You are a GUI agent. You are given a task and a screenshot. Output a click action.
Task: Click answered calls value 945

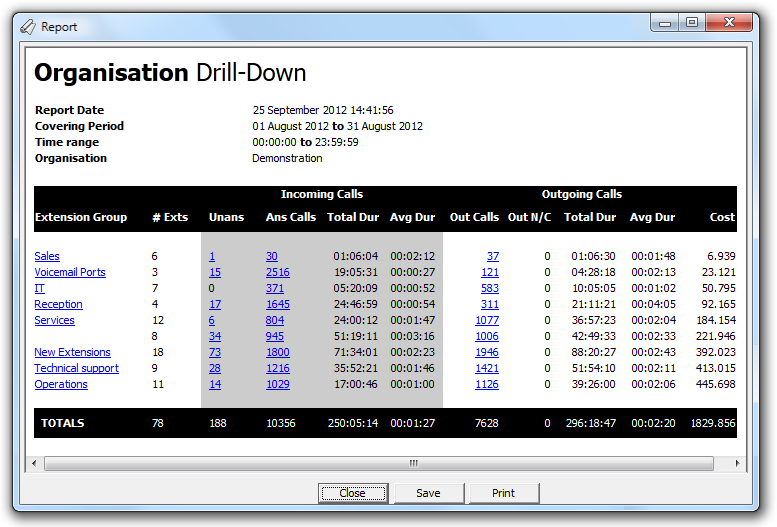[275, 336]
